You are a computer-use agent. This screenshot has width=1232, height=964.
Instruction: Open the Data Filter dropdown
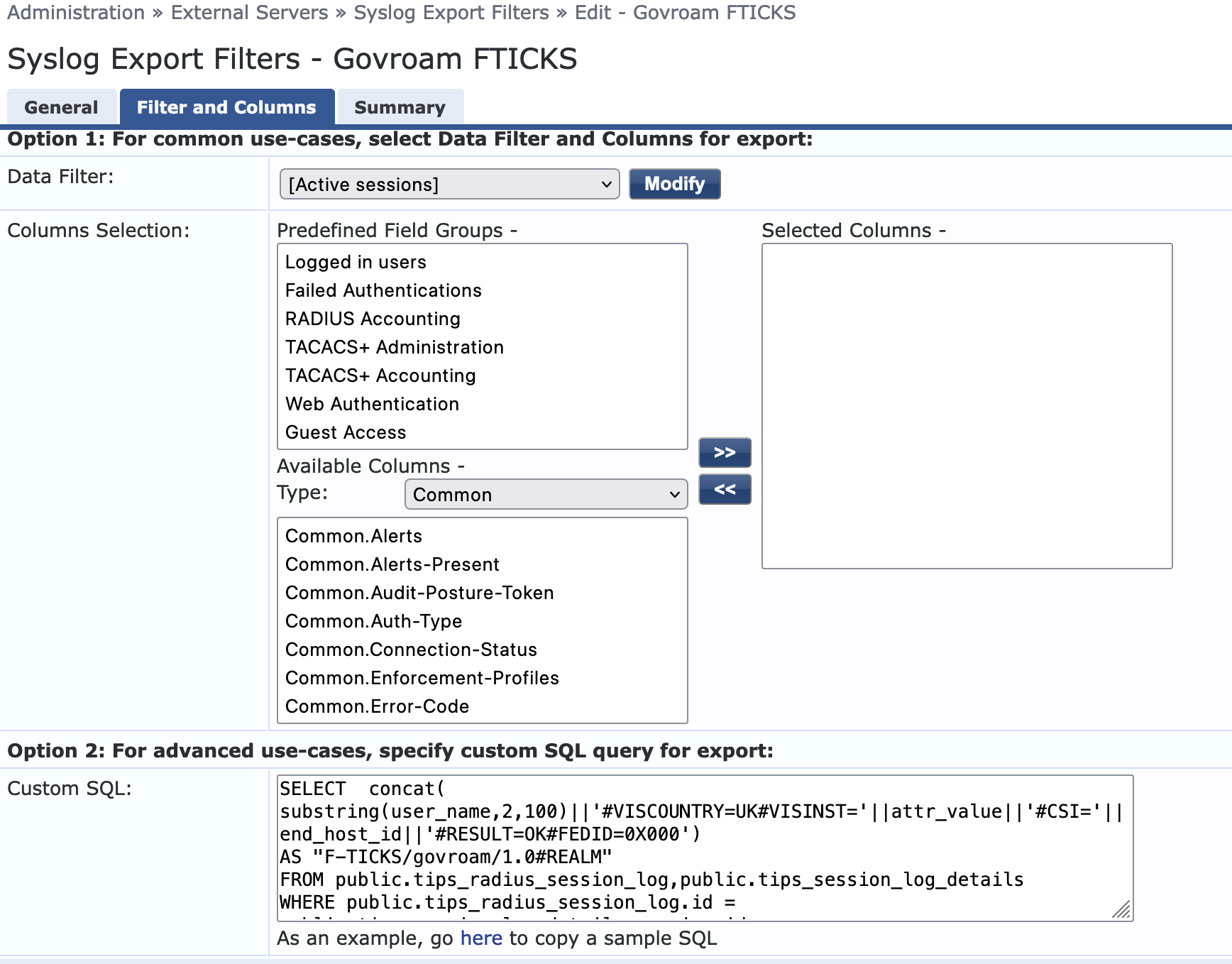[x=449, y=185]
